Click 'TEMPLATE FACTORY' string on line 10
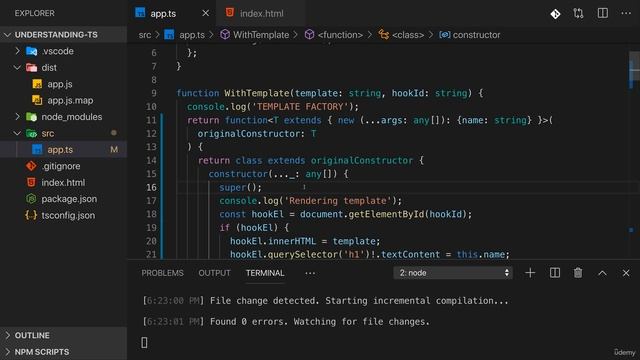Screen dimensions: 640x360 click(x=300, y=107)
